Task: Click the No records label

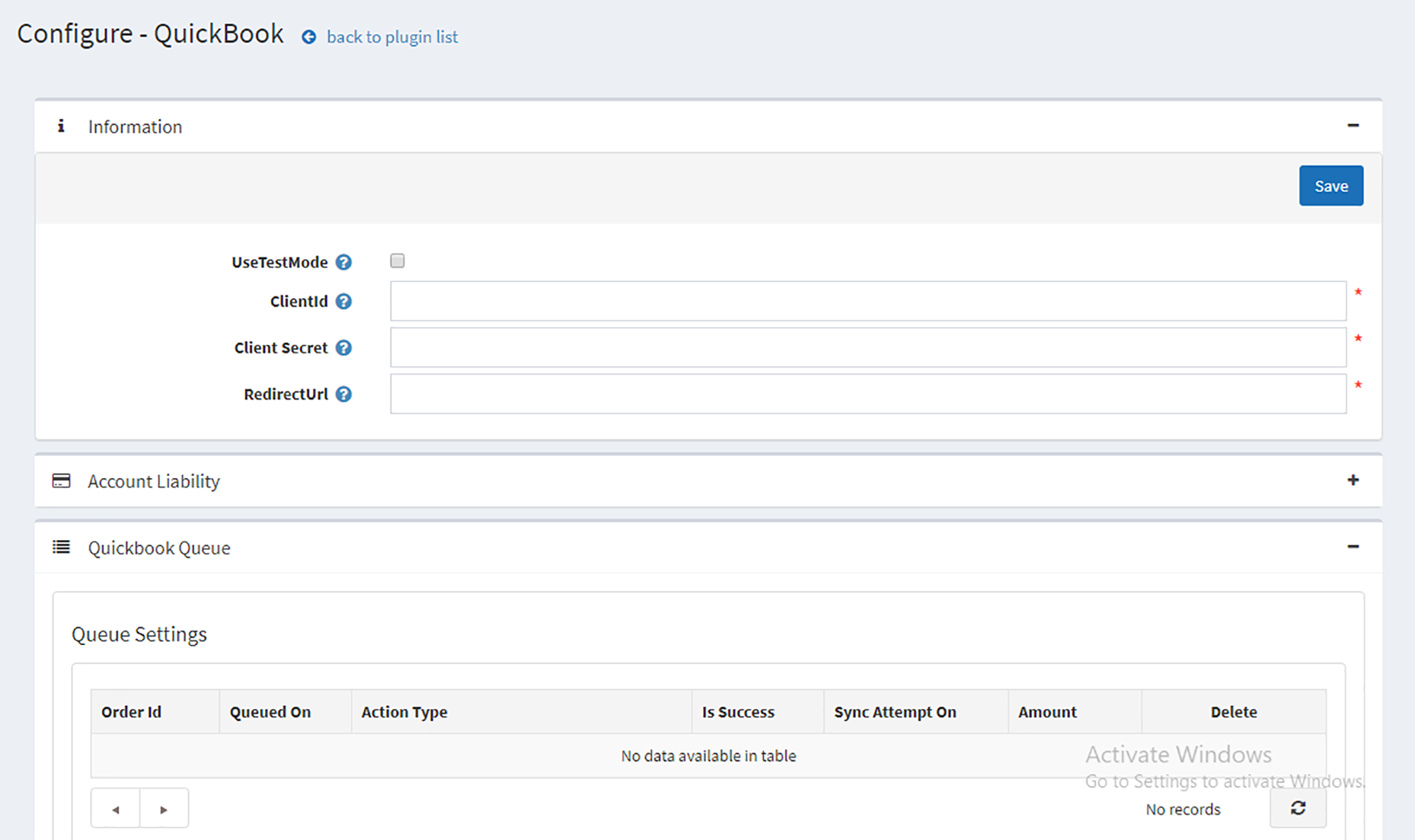Action: tap(1183, 810)
